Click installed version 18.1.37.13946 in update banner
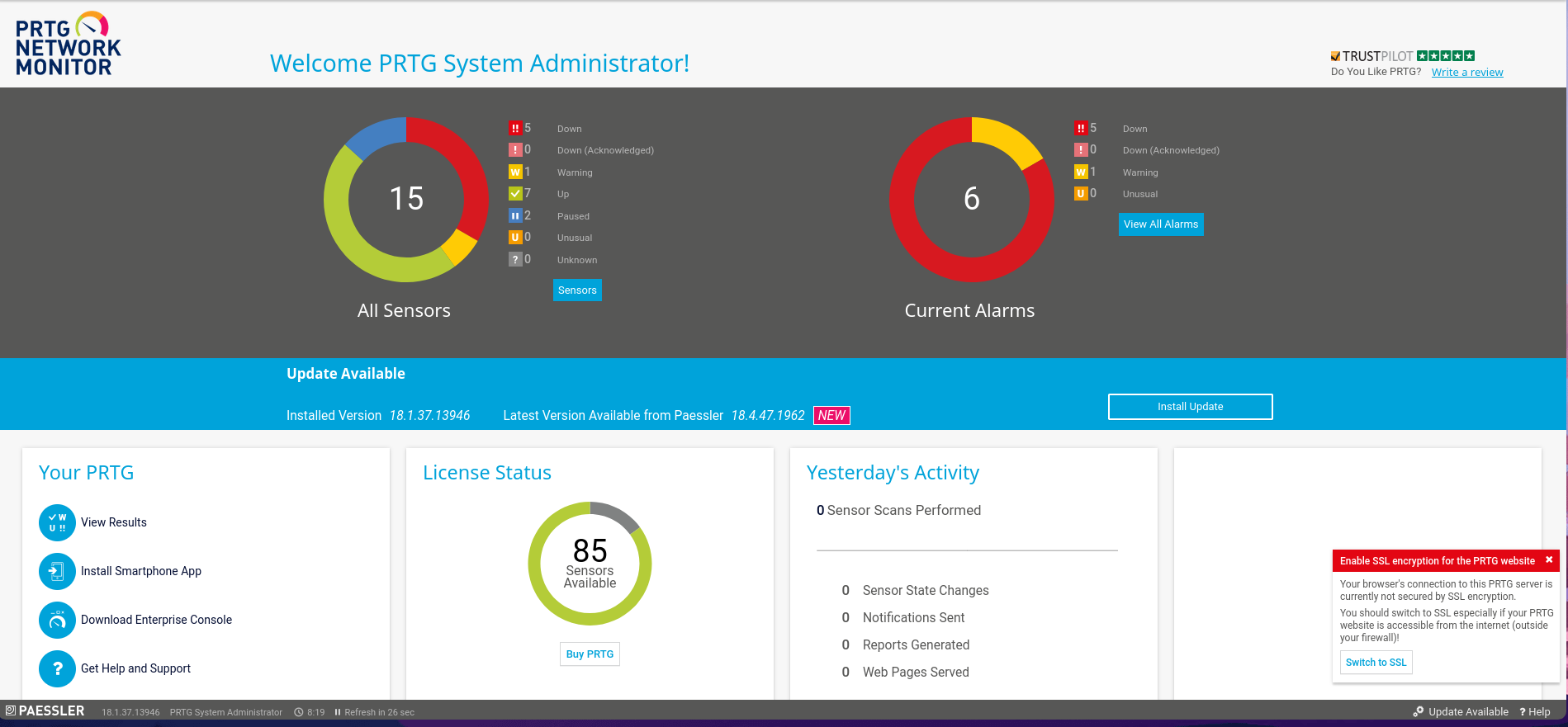 429,416
